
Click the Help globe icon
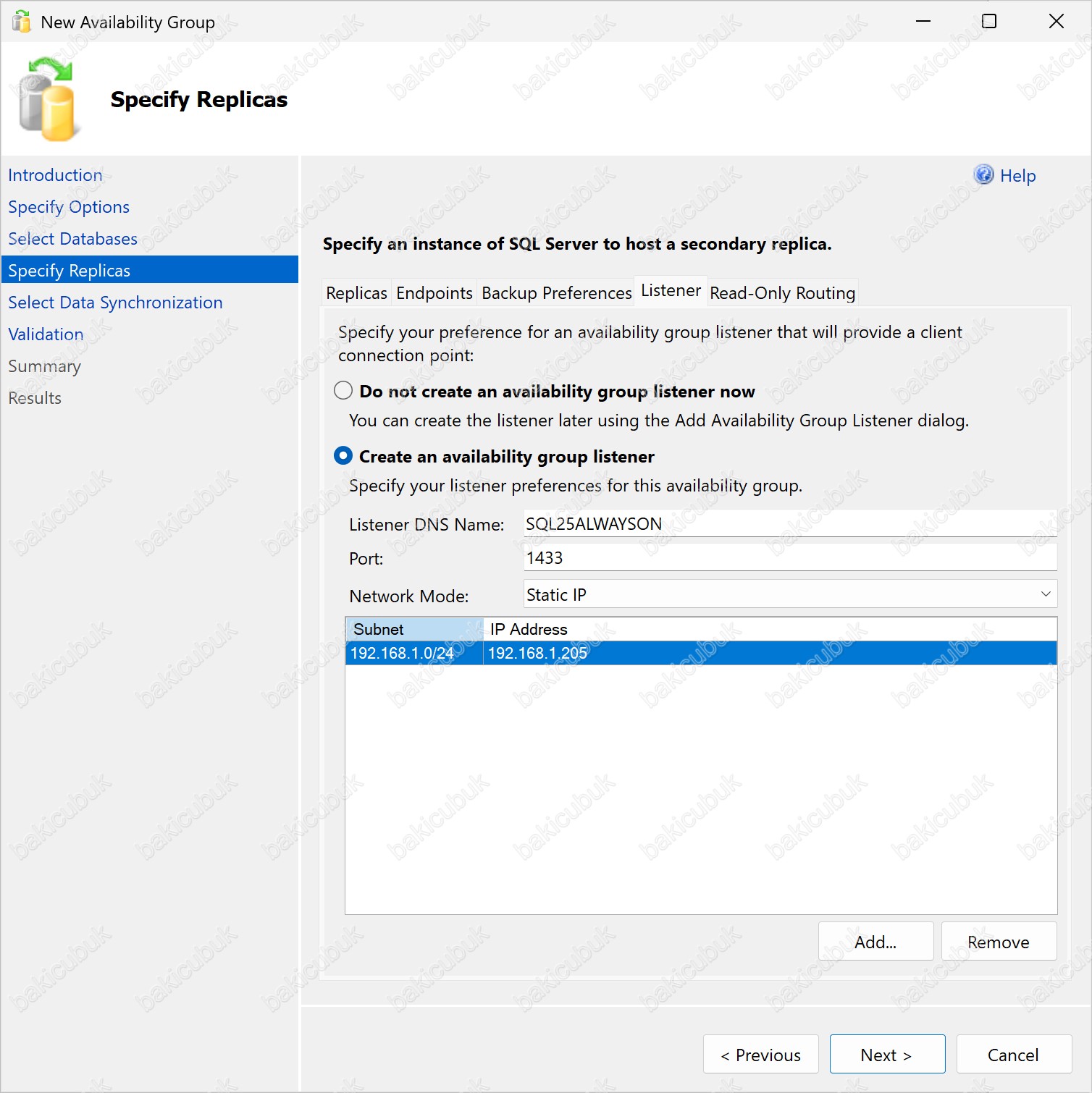pos(983,174)
